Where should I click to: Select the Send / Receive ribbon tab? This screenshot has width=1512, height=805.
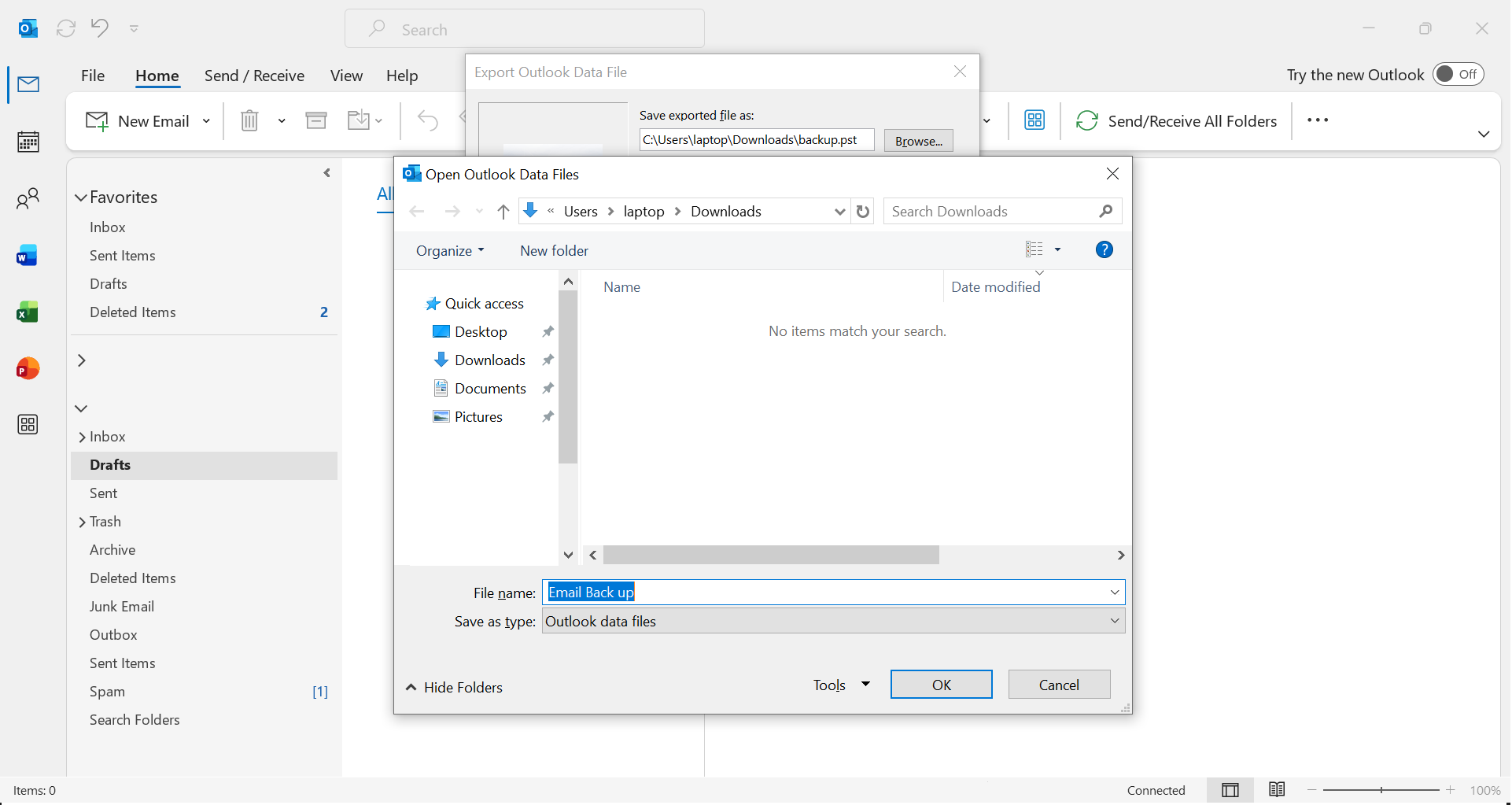(x=254, y=76)
